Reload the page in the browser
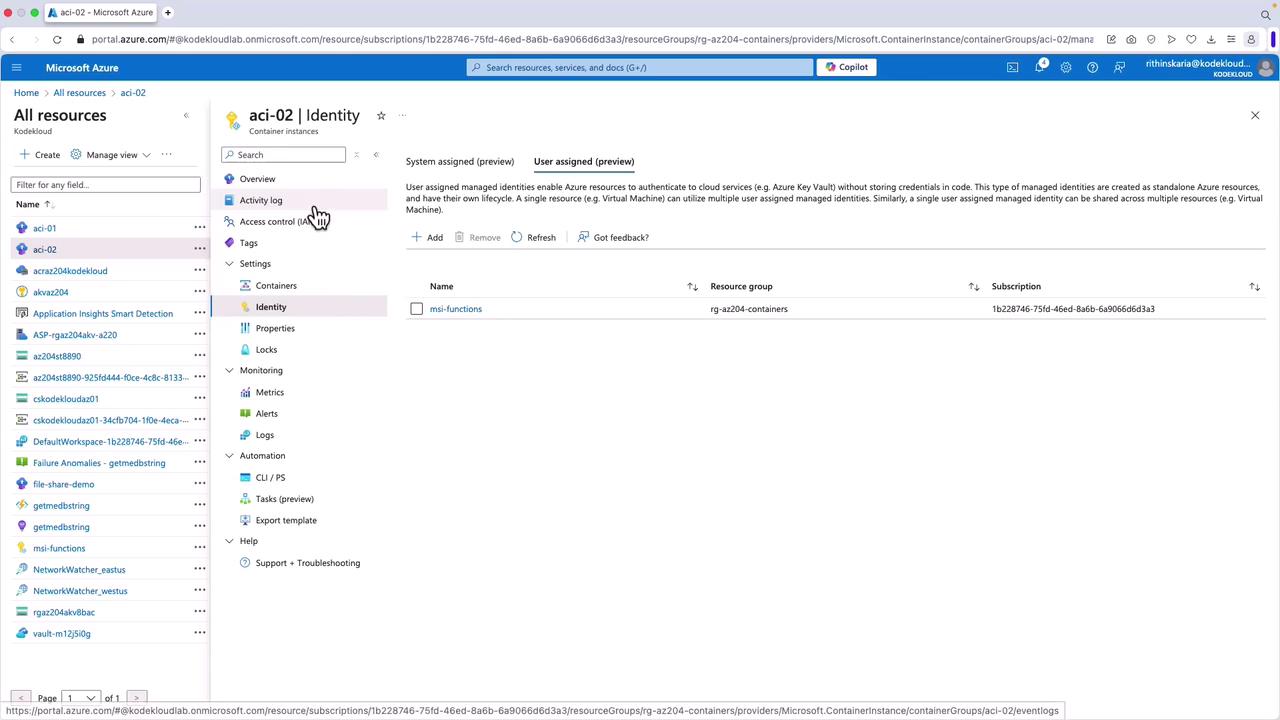Viewport: 1280px width, 720px height. (57, 39)
